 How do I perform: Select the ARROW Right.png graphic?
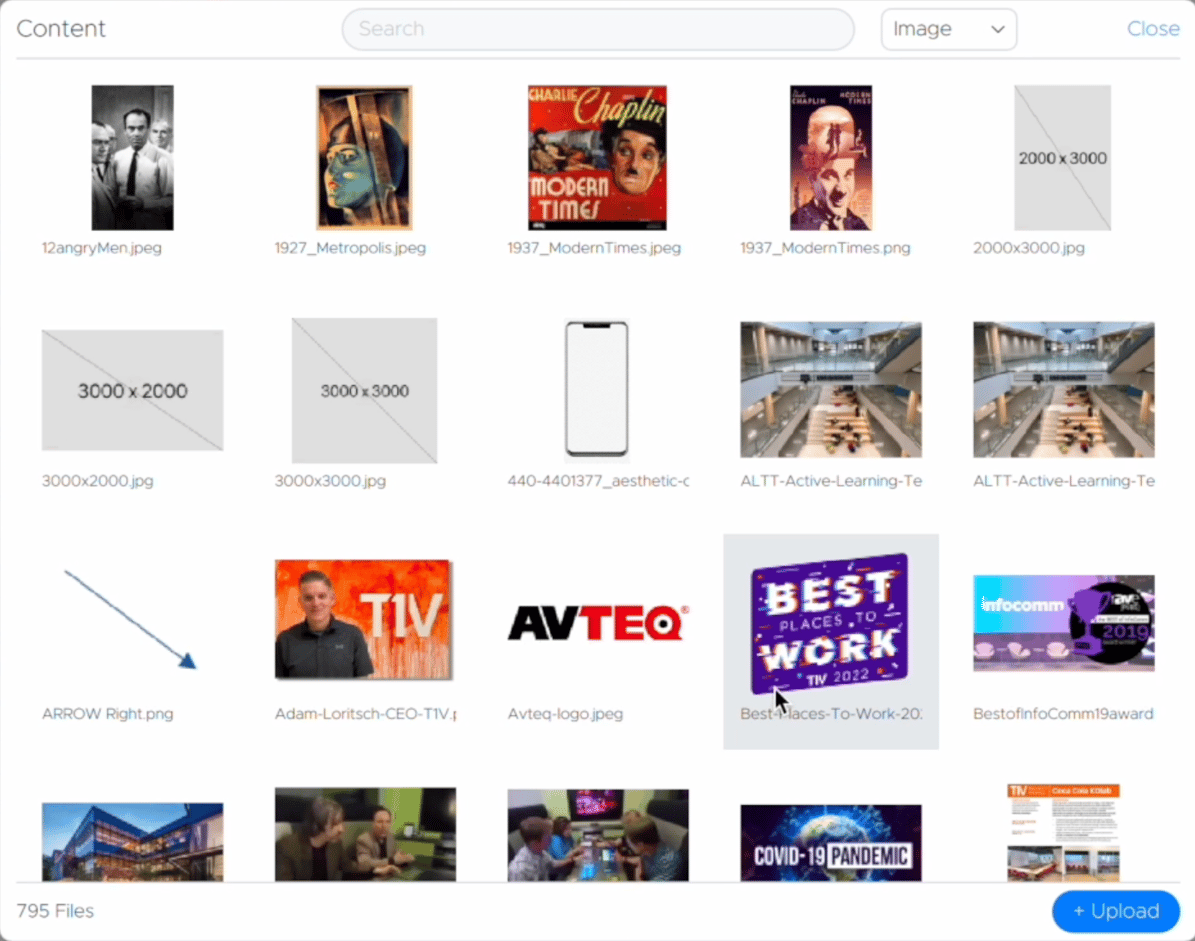tap(132, 620)
